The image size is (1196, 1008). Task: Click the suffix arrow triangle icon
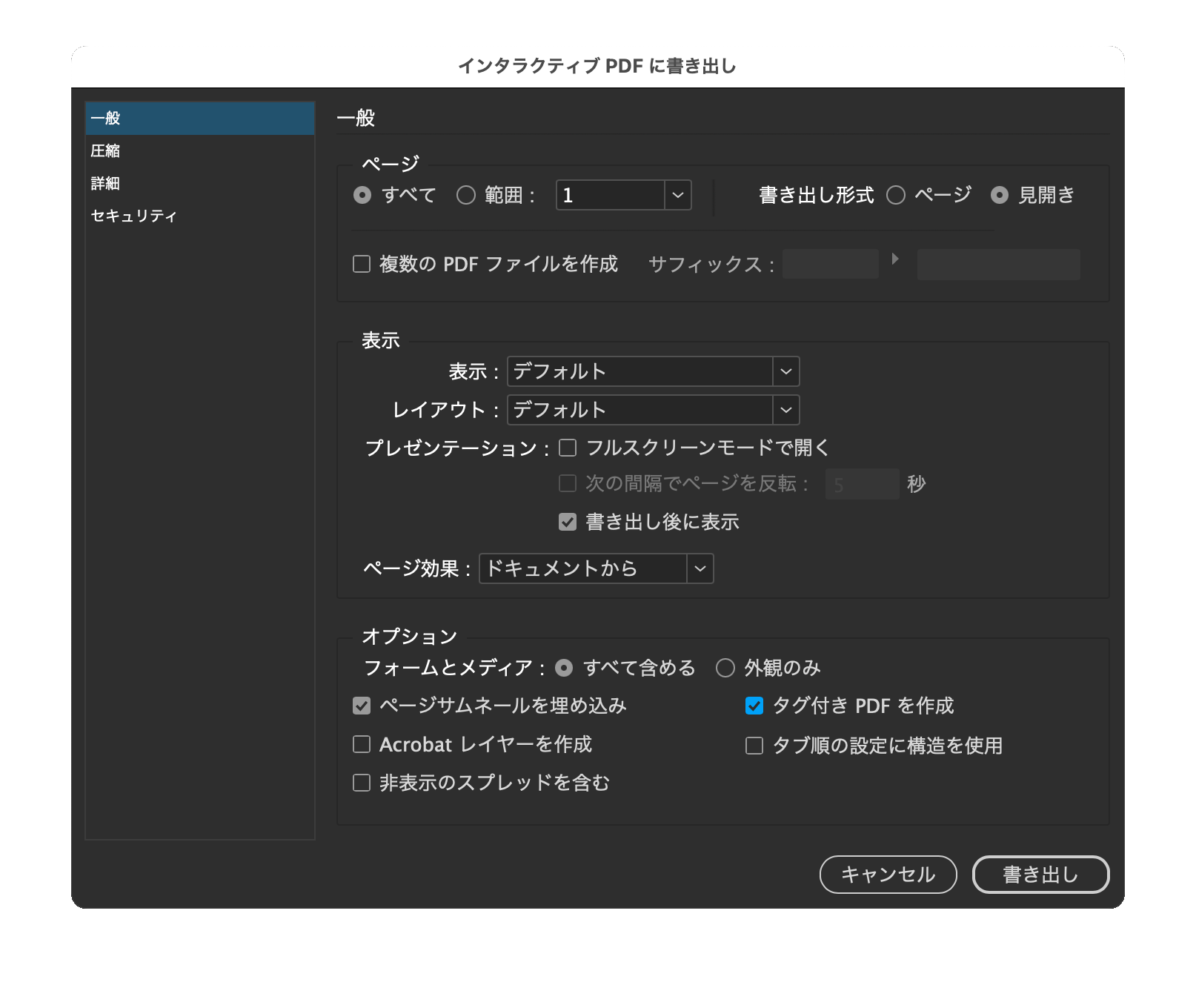click(895, 259)
